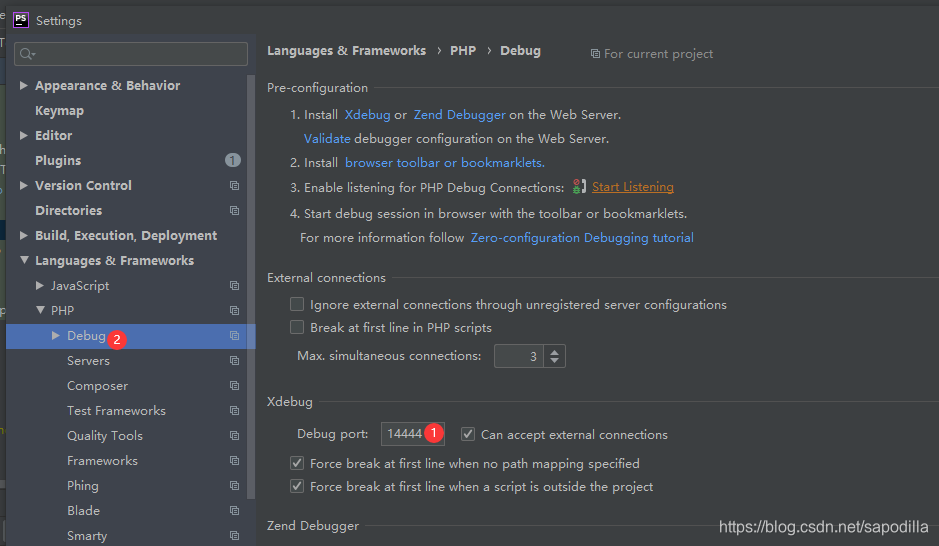The width and height of the screenshot is (939, 546).
Task: Expand the JavaScript node
Action: click(x=40, y=286)
